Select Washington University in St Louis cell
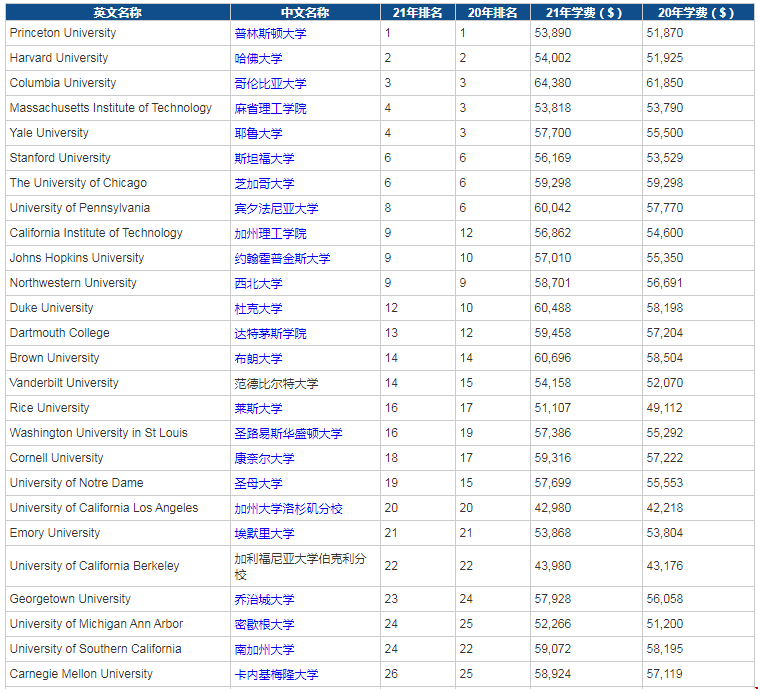Screen dimensions: 758x689 [118, 433]
